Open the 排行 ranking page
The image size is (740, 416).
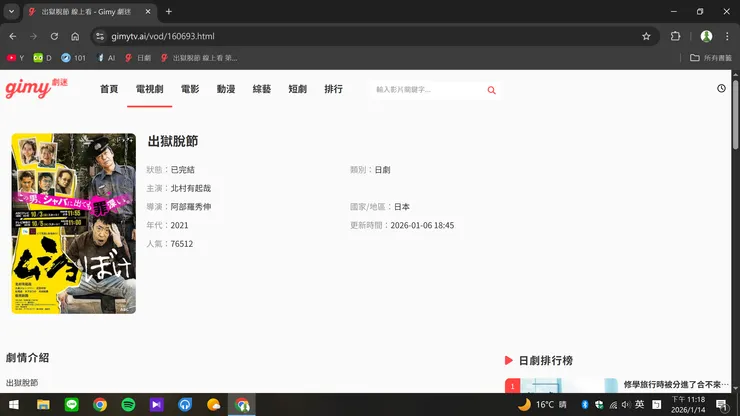pyautogui.click(x=333, y=89)
